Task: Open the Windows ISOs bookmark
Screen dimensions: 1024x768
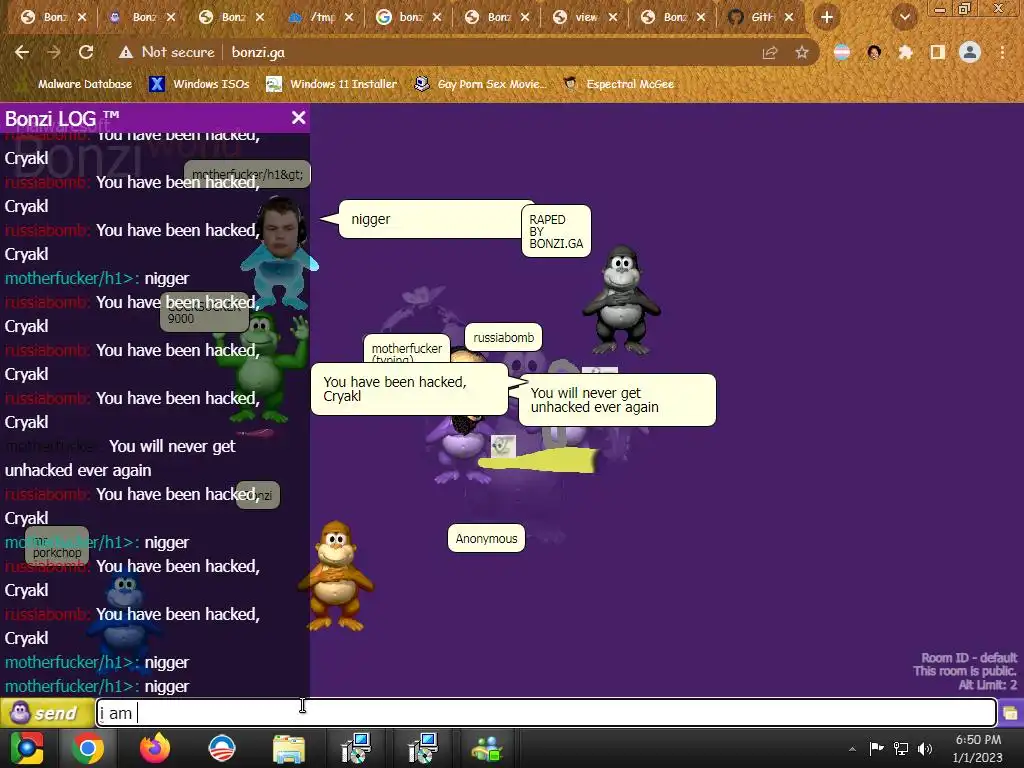Action: coord(200,84)
